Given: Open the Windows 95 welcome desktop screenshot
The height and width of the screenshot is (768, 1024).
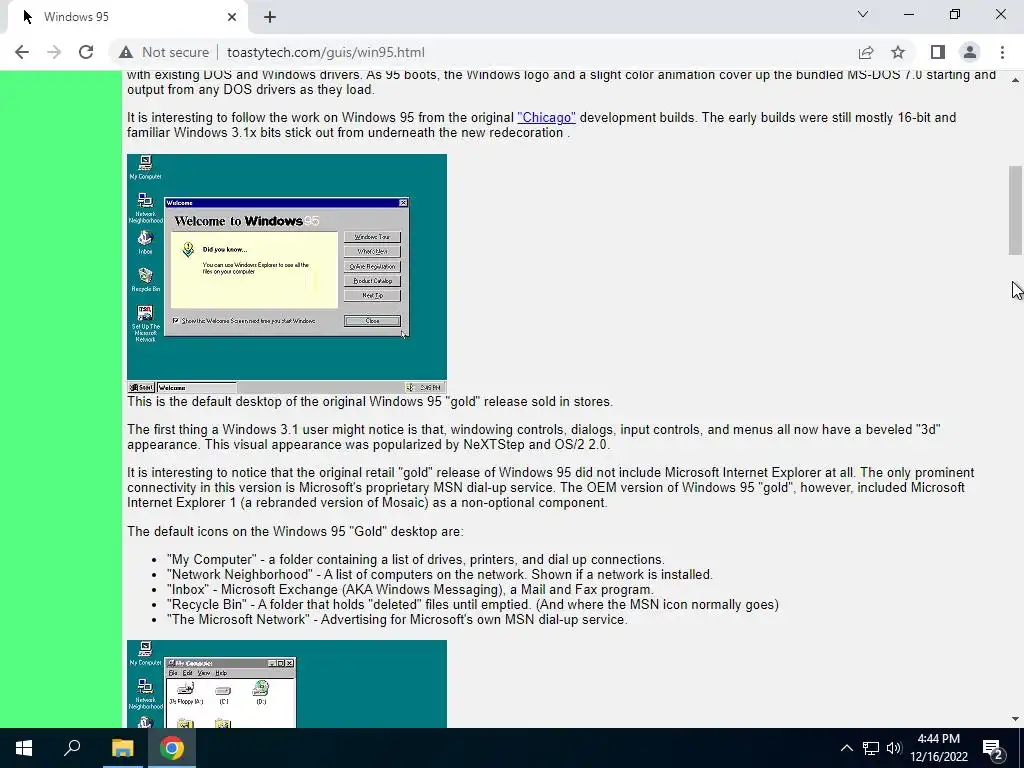Looking at the screenshot, I should click(287, 274).
